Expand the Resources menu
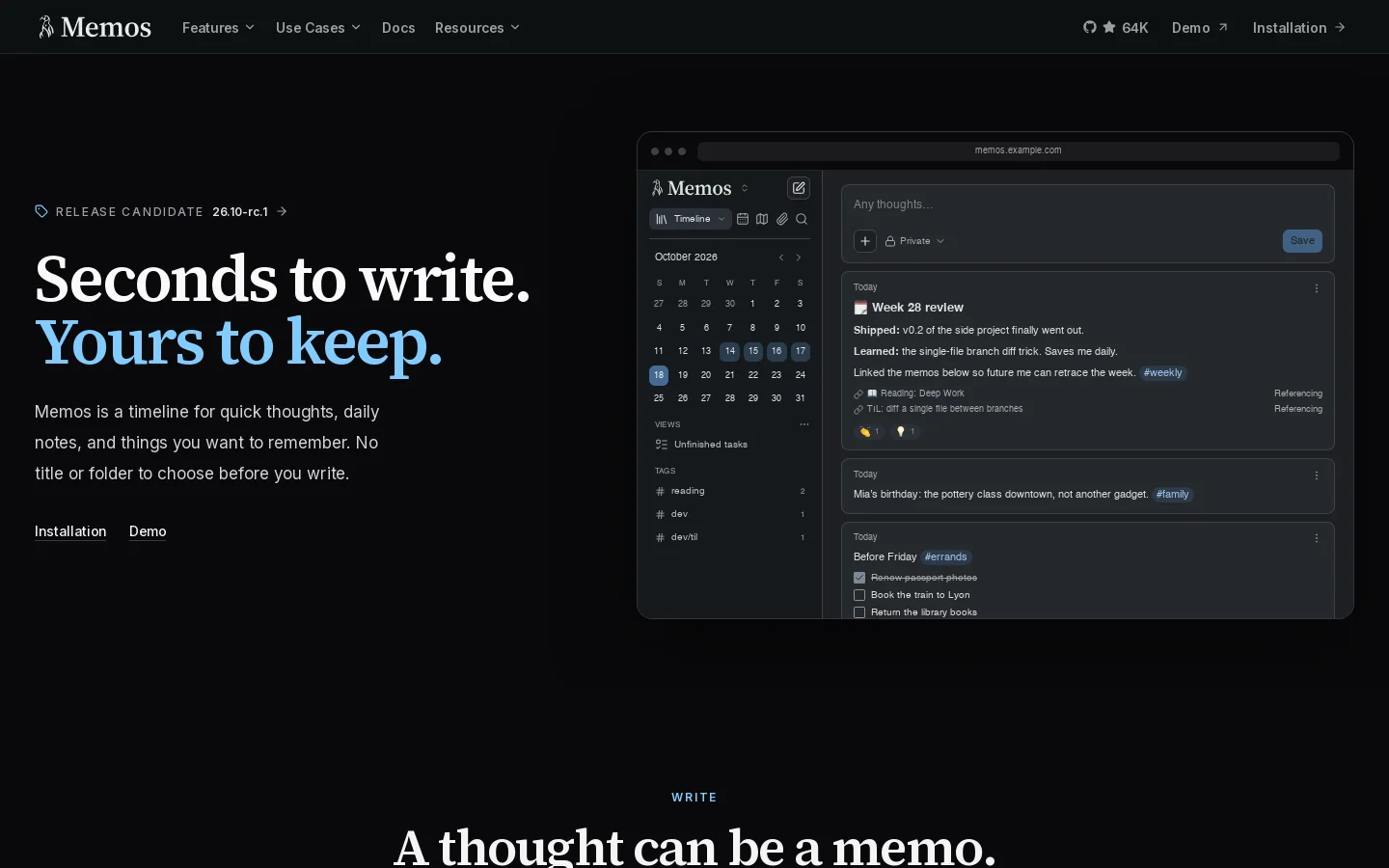The height and width of the screenshot is (868, 1389). 477,28
